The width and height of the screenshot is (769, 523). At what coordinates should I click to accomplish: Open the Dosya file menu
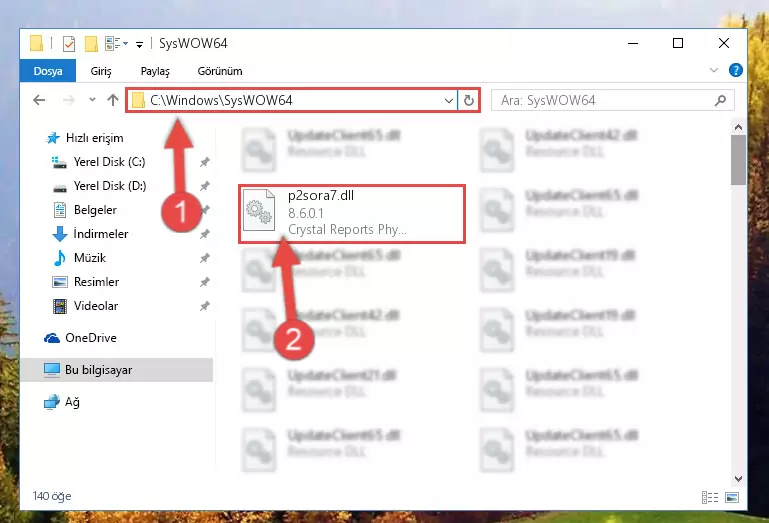48,71
